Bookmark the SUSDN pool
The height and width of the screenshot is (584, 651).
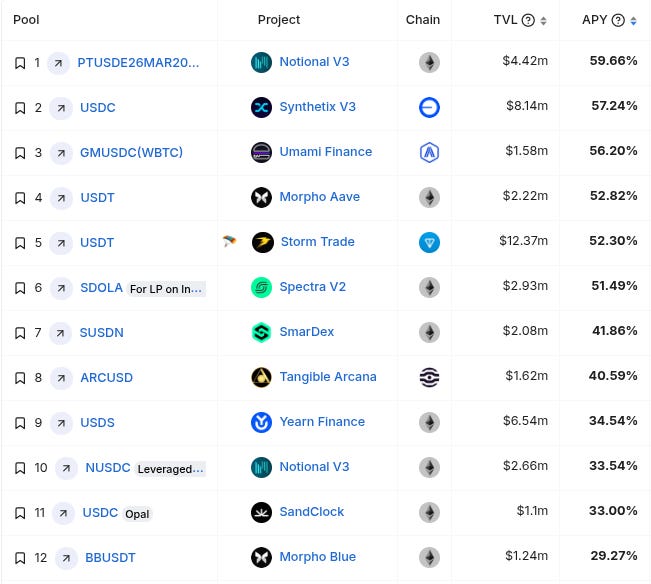(x=20, y=333)
